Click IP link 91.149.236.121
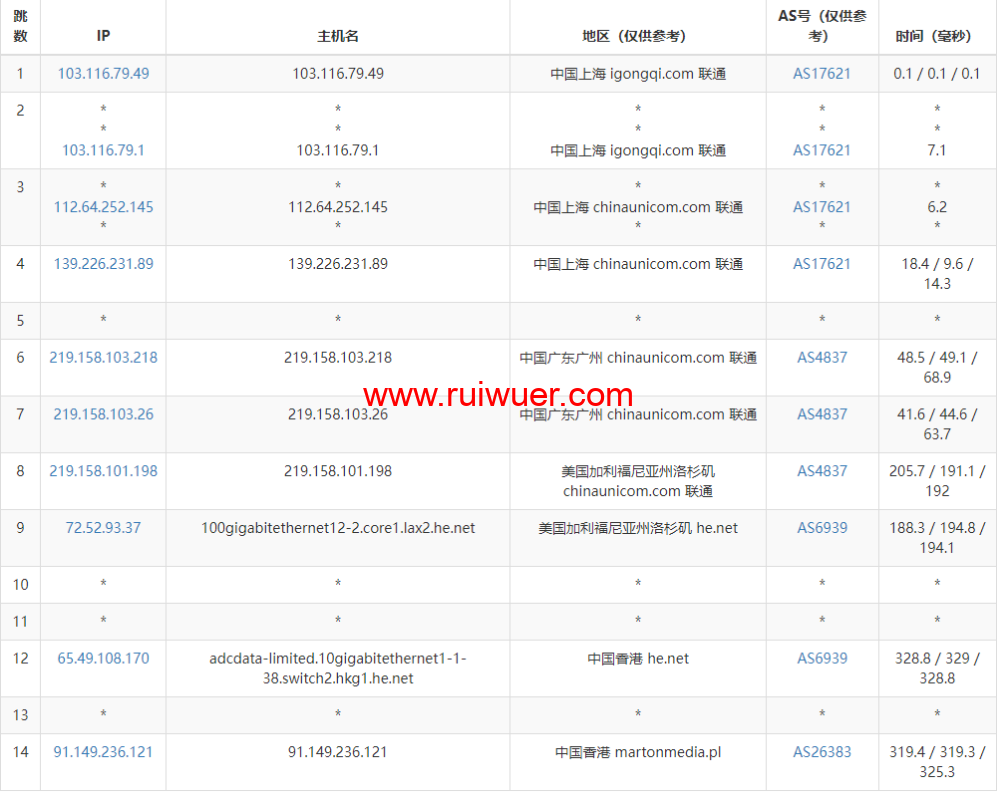 pos(103,752)
